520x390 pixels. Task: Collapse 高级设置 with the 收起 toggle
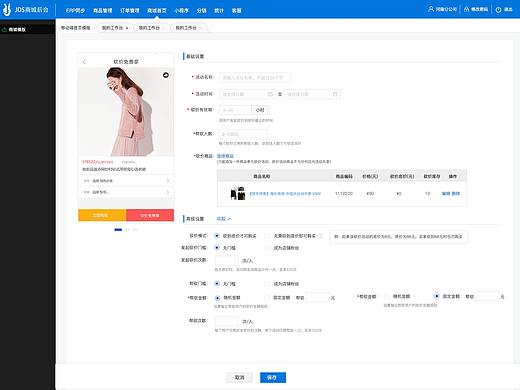point(224,219)
